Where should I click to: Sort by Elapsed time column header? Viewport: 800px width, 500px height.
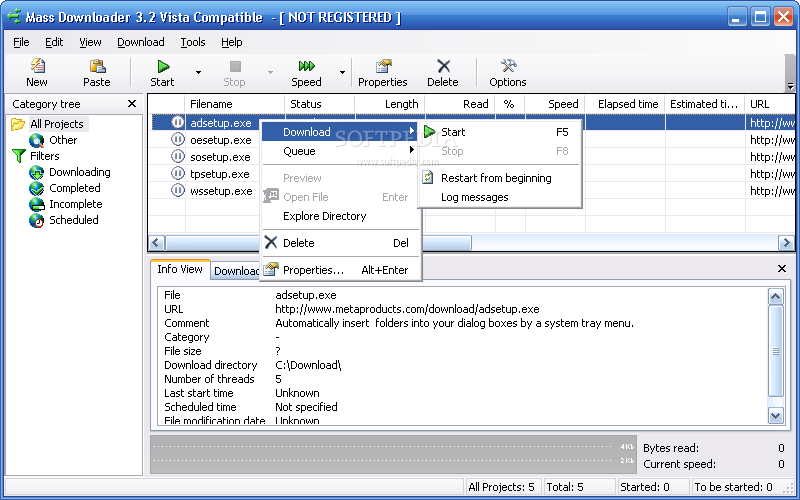pyautogui.click(x=625, y=104)
